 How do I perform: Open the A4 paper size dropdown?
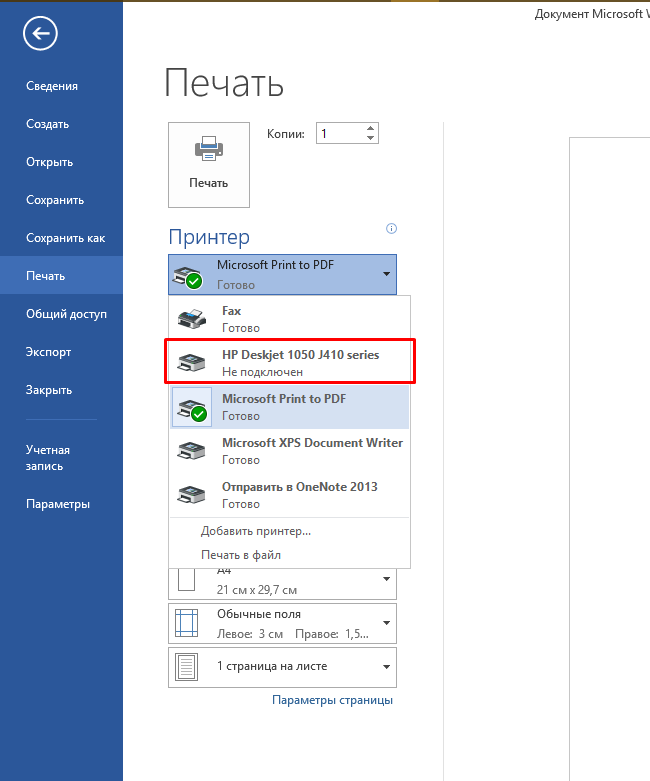pyautogui.click(x=282, y=584)
